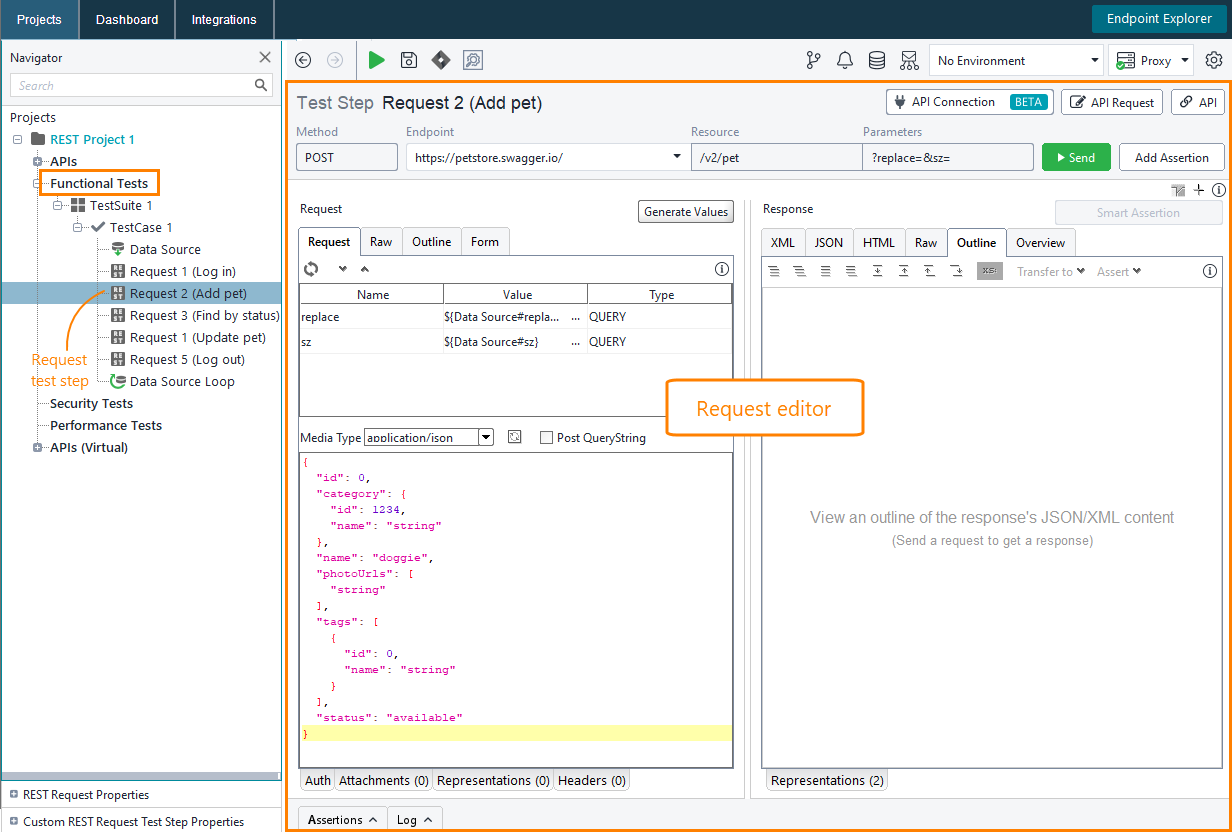The image size is (1232, 832).
Task: Toggle the API Connection BETA button
Action: pos(968,101)
